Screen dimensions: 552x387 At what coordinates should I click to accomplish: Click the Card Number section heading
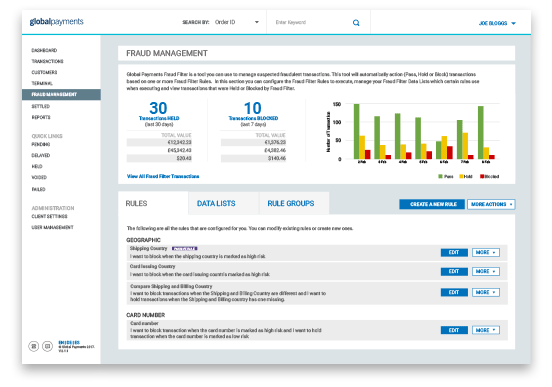pos(145,315)
